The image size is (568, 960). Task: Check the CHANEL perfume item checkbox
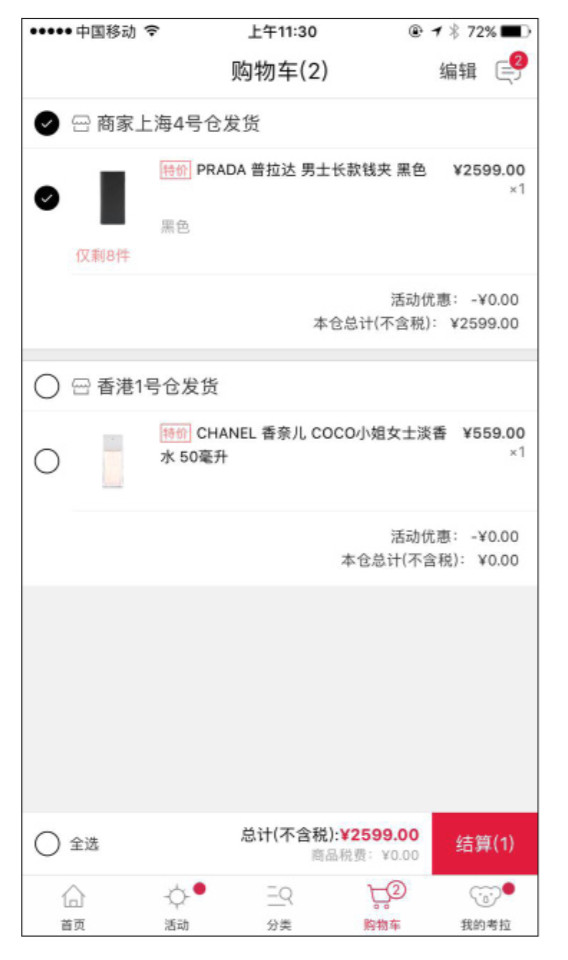tap(47, 461)
